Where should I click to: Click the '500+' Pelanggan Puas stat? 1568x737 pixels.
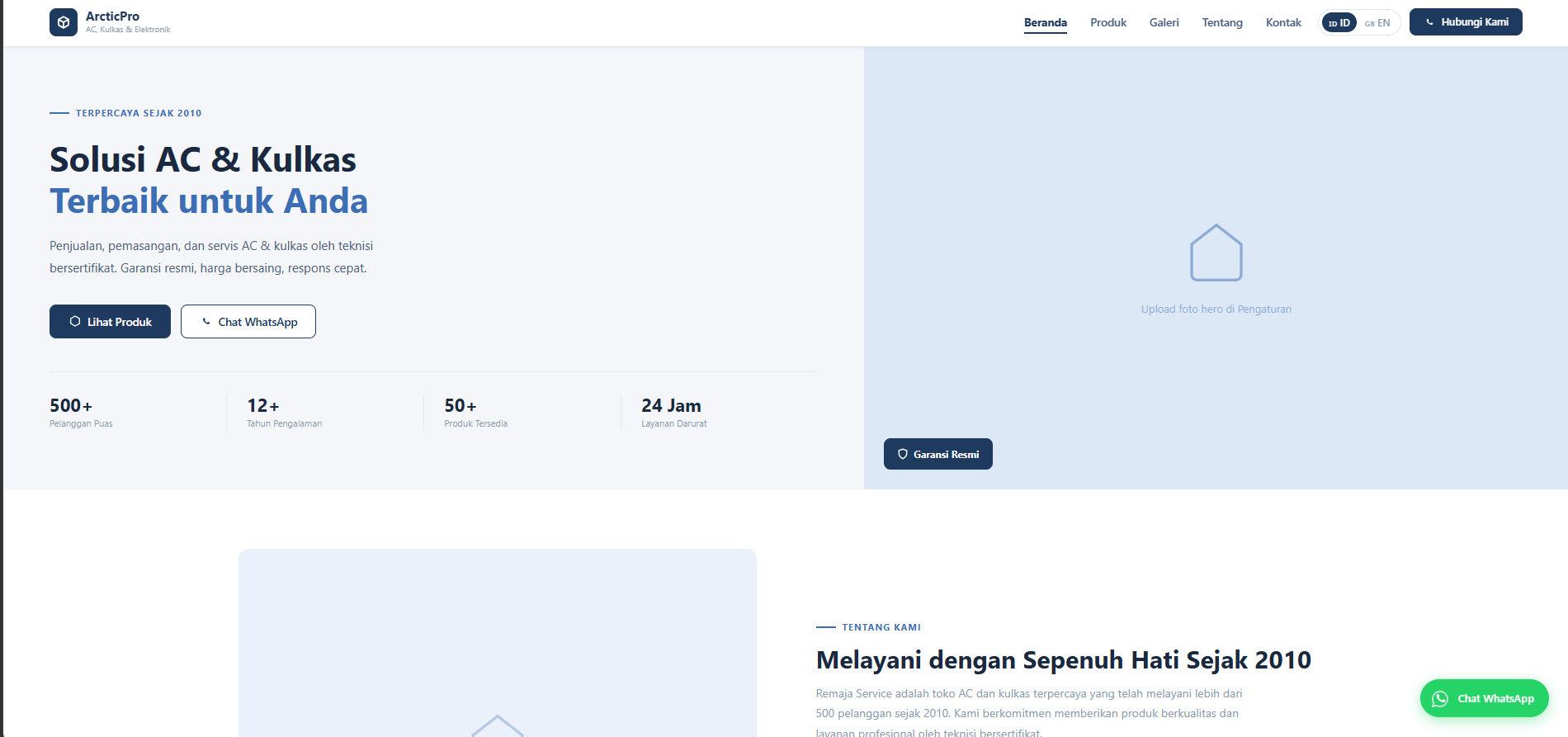click(71, 405)
